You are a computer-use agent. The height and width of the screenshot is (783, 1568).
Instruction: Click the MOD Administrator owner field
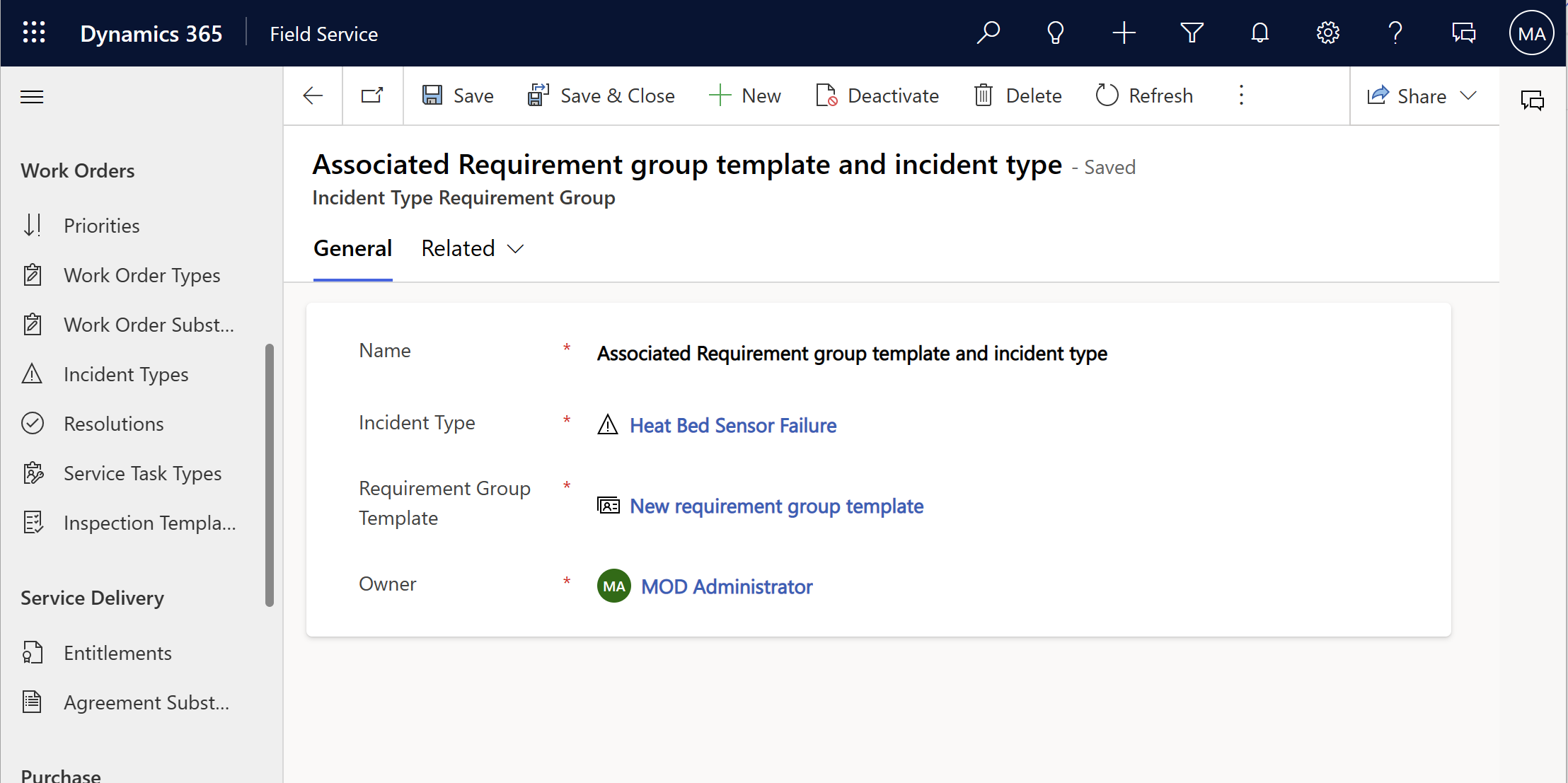tap(726, 584)
